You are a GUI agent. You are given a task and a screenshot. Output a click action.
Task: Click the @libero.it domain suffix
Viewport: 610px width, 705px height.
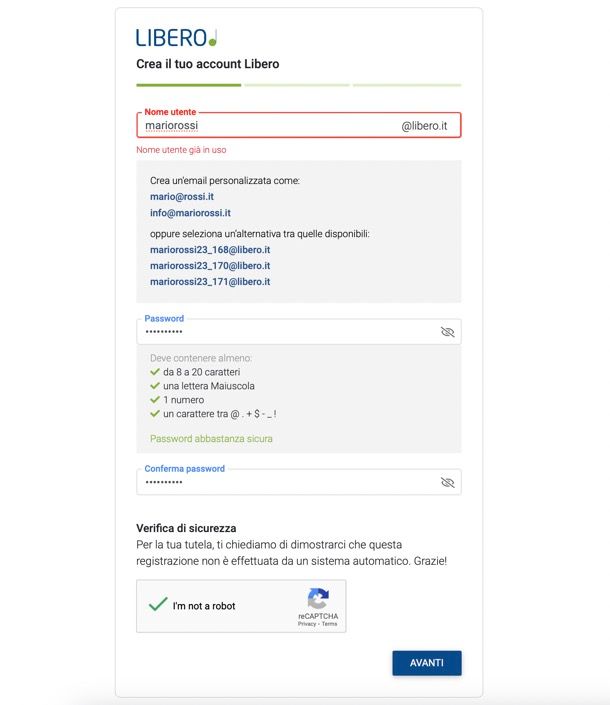click(424, 126)
